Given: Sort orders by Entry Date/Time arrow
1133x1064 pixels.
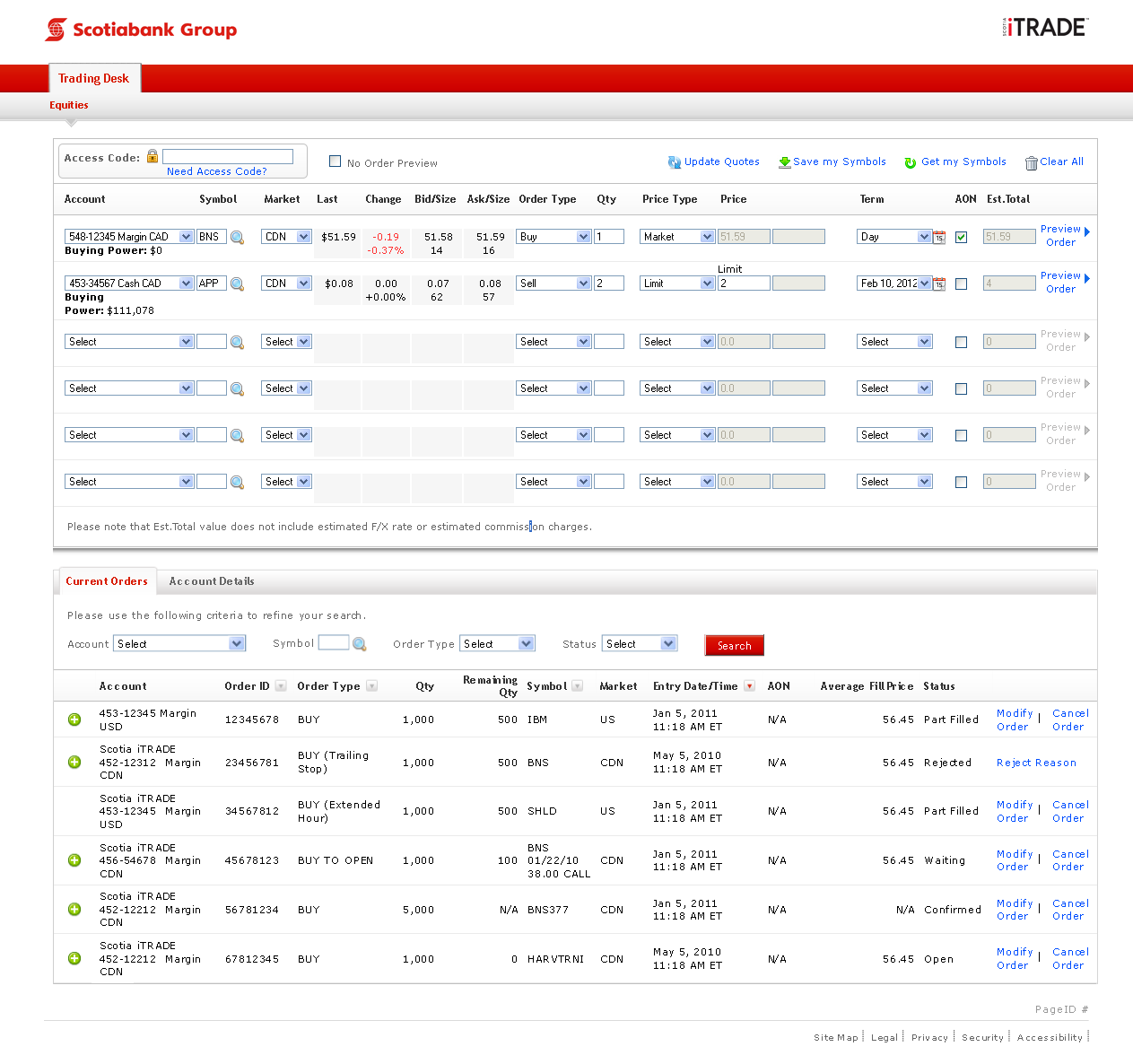Looking at the screenshot, I should coord(750,686).
